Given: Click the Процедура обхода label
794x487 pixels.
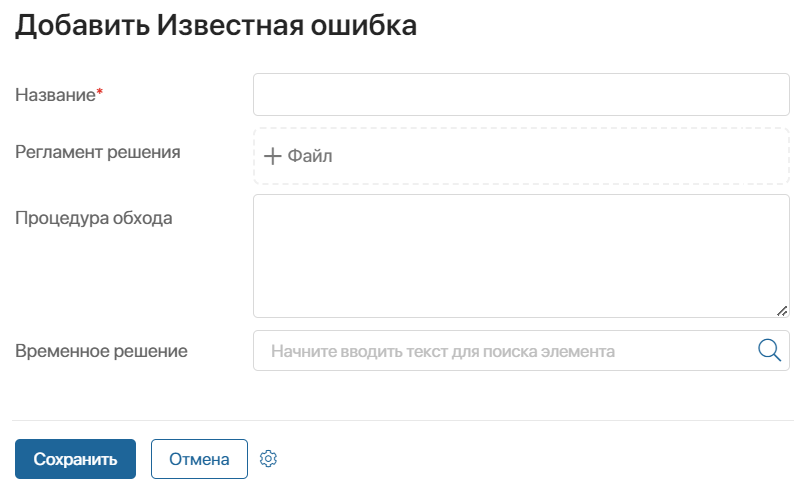Looking at the screenshot, I should tap(94, 218).
